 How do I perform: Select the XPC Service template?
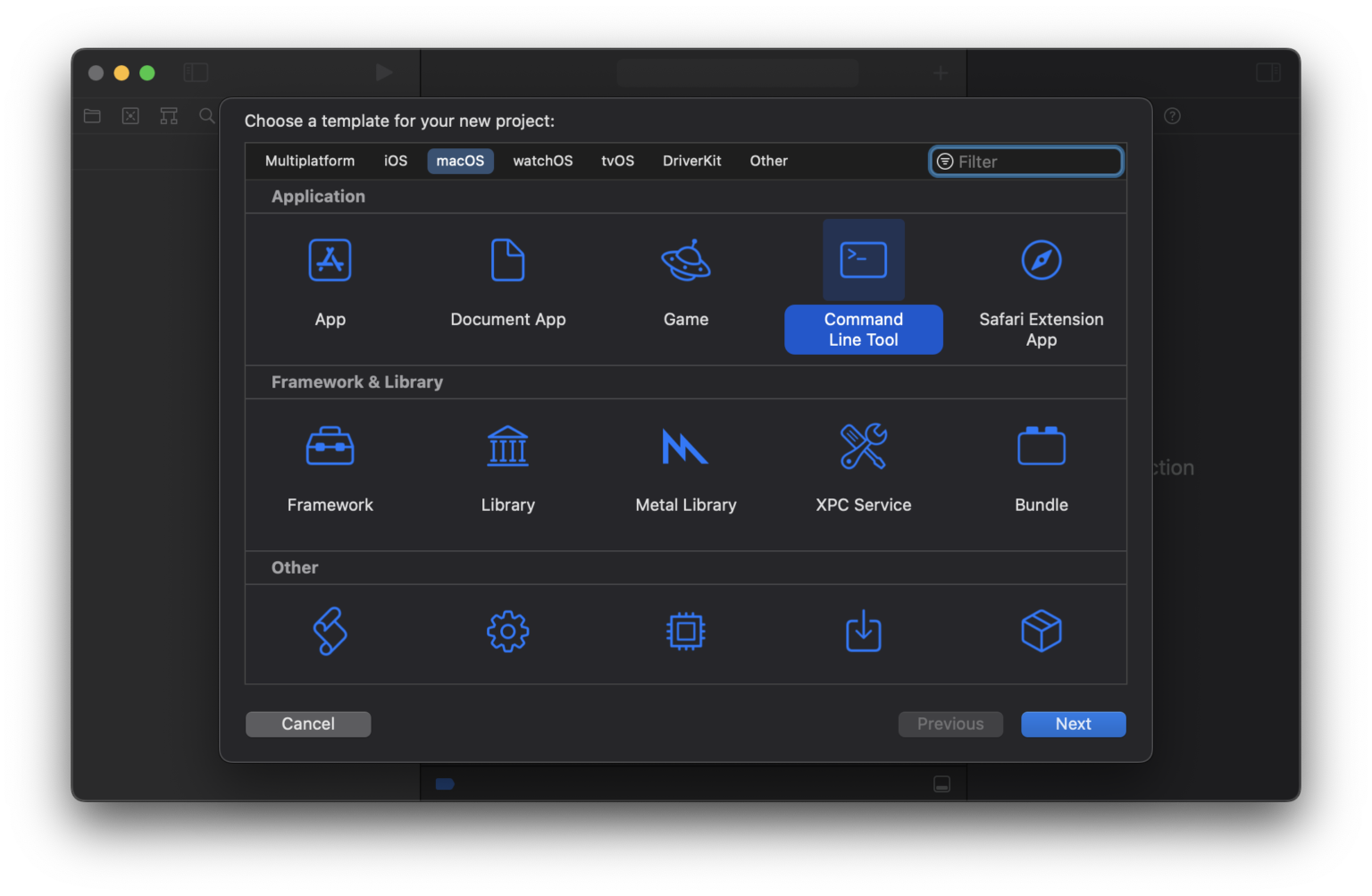pyautogui.click(x=863, y=447)
